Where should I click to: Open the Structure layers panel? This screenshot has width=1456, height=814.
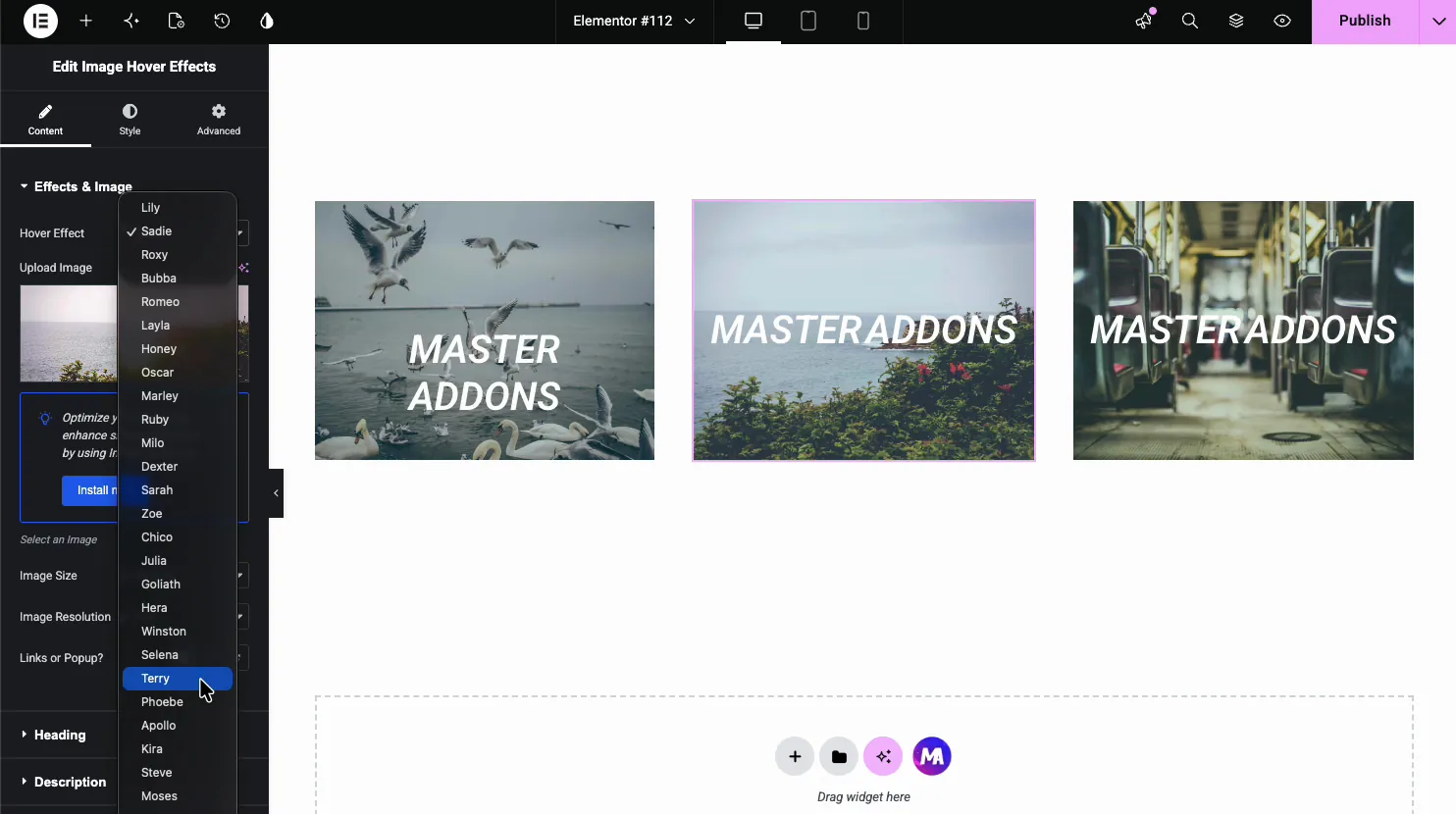coord(1236,21)
